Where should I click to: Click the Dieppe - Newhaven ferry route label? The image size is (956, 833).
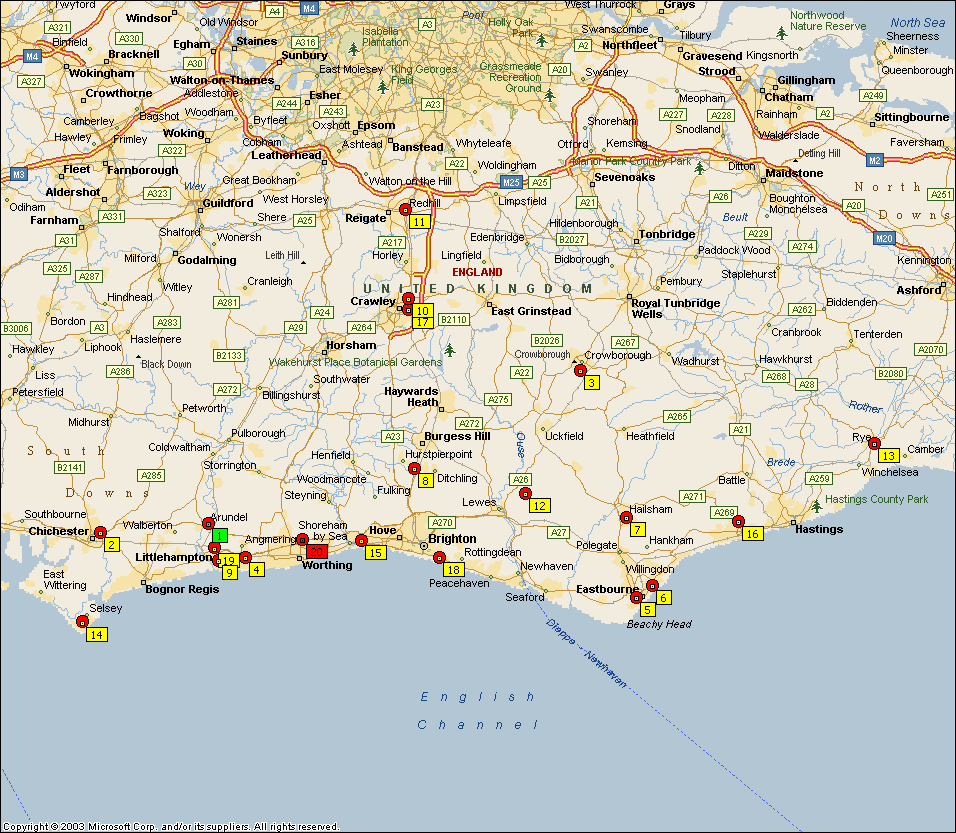tap(587, 654)
